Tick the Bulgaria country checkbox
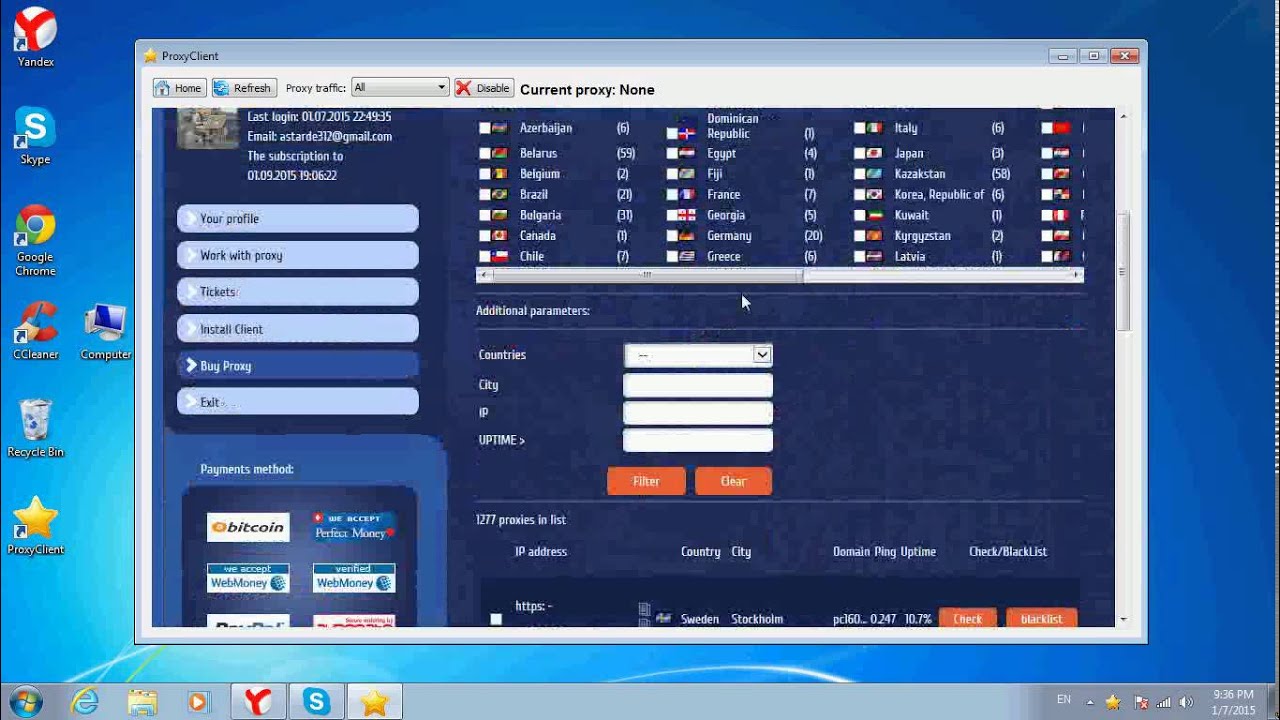This screenshot has width=1280, height=720. coord(485,215)
